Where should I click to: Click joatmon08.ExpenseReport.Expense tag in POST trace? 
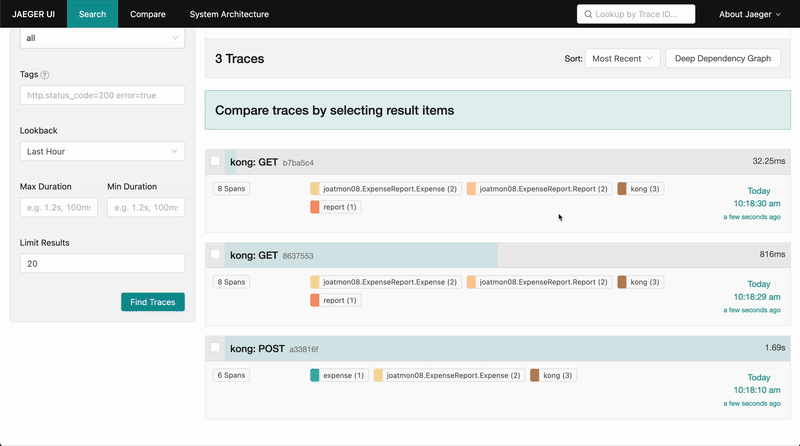[447, 375]
